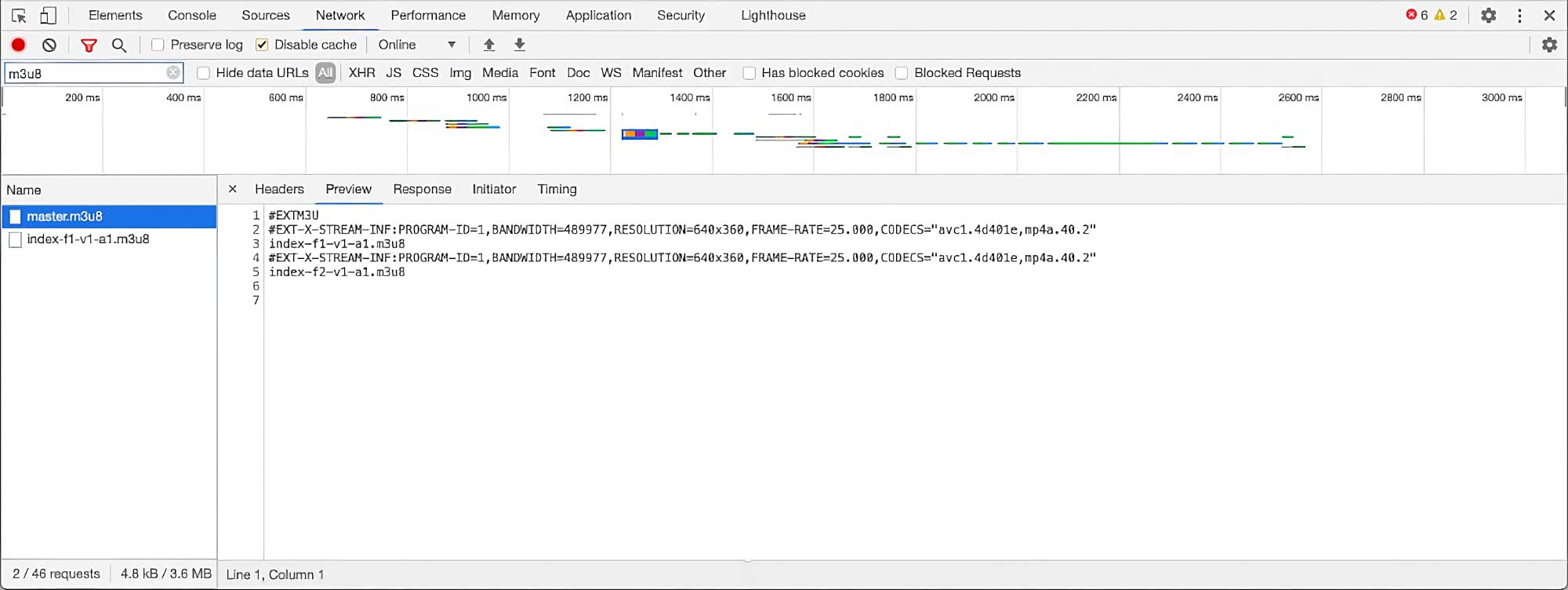Open the Application panel tab
This screenshot has height=590, width=1568.
598,15
